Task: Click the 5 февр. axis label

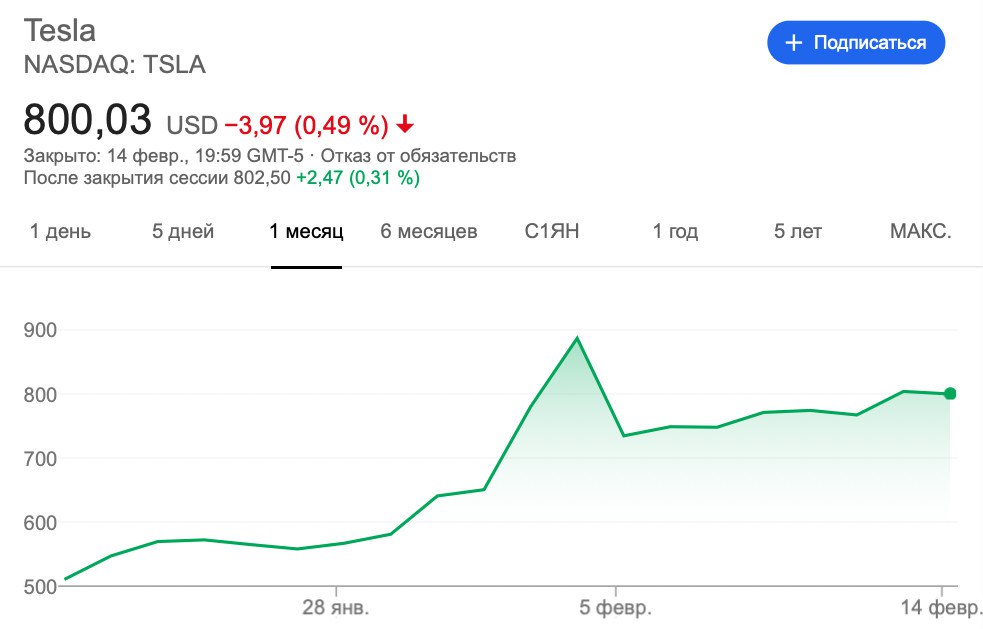Action: click(616, 607)
